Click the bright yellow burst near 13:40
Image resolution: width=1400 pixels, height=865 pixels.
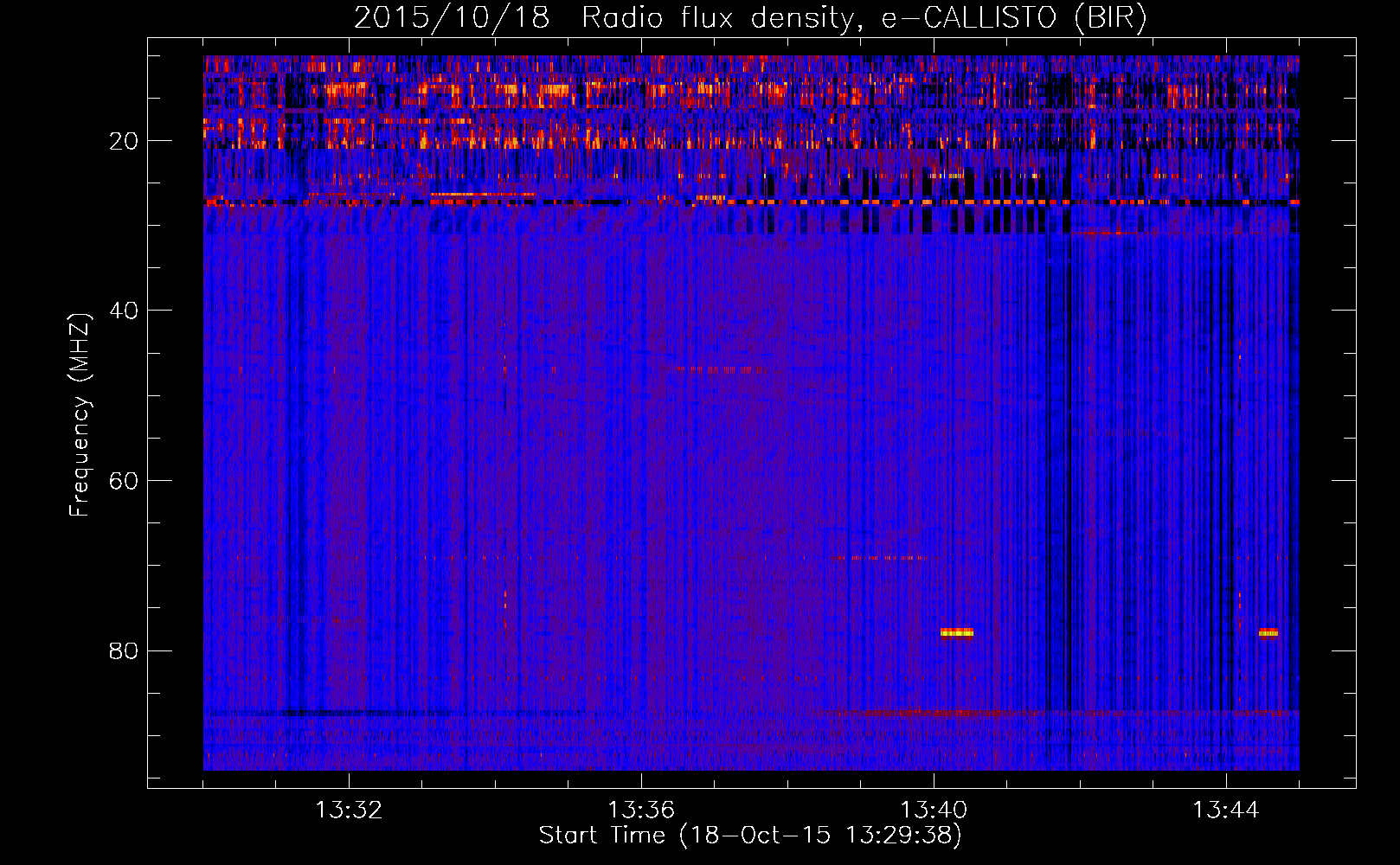click(957, 632)
